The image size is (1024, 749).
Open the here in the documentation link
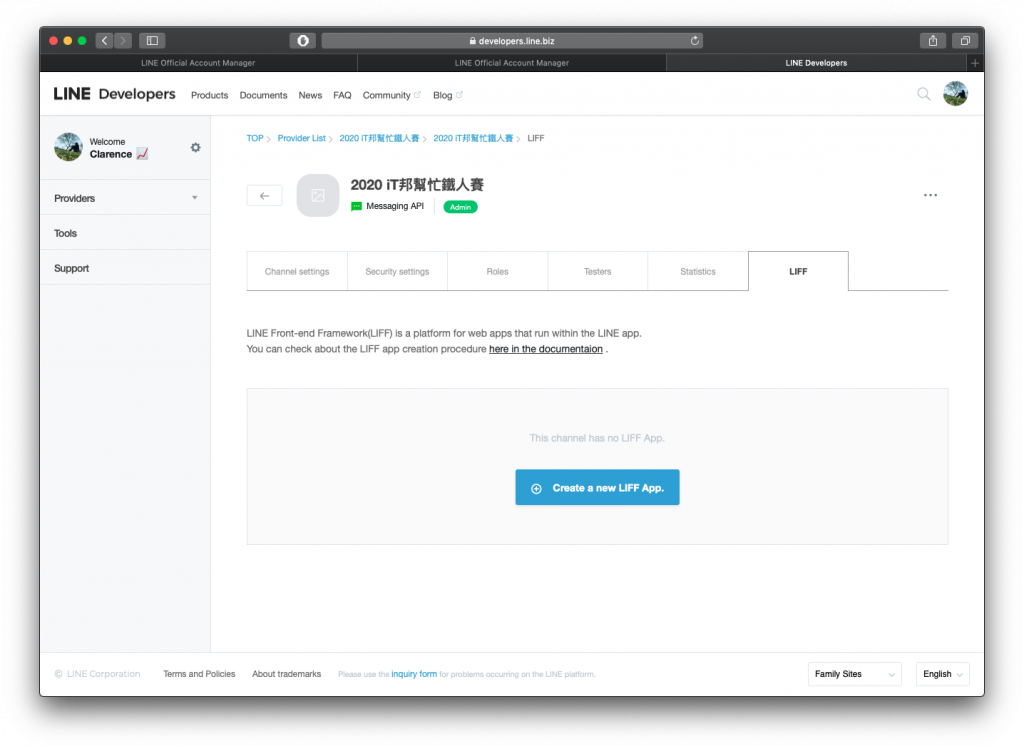[546, 349]
